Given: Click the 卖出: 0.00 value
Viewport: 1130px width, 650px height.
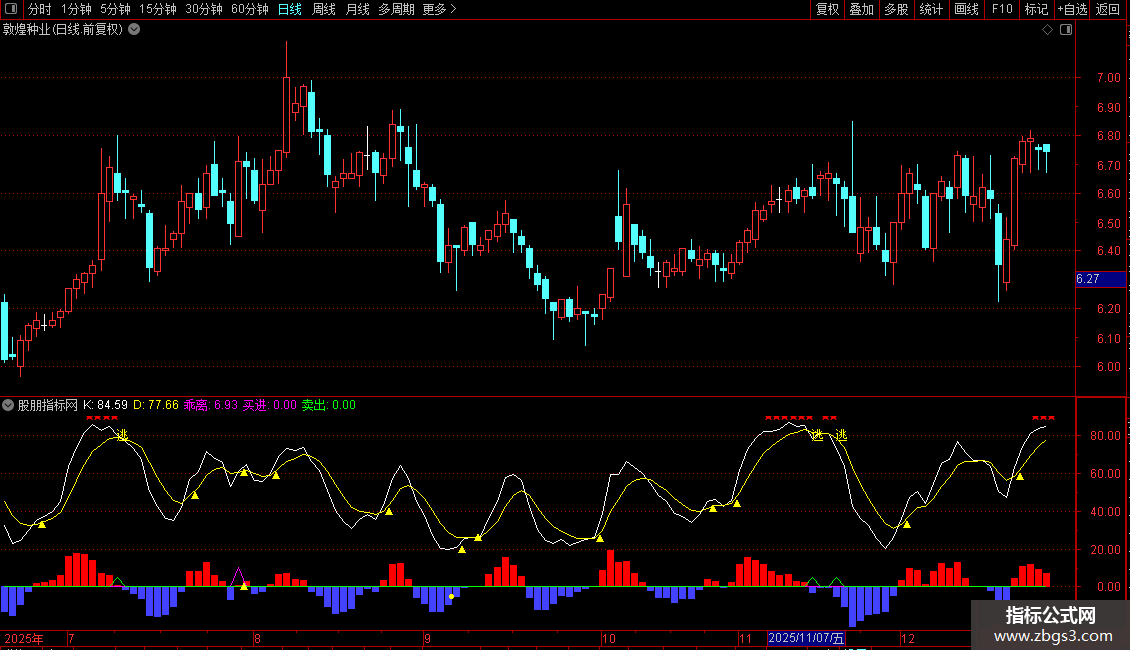Looking at the screenshot, I should tap(329, 405).
